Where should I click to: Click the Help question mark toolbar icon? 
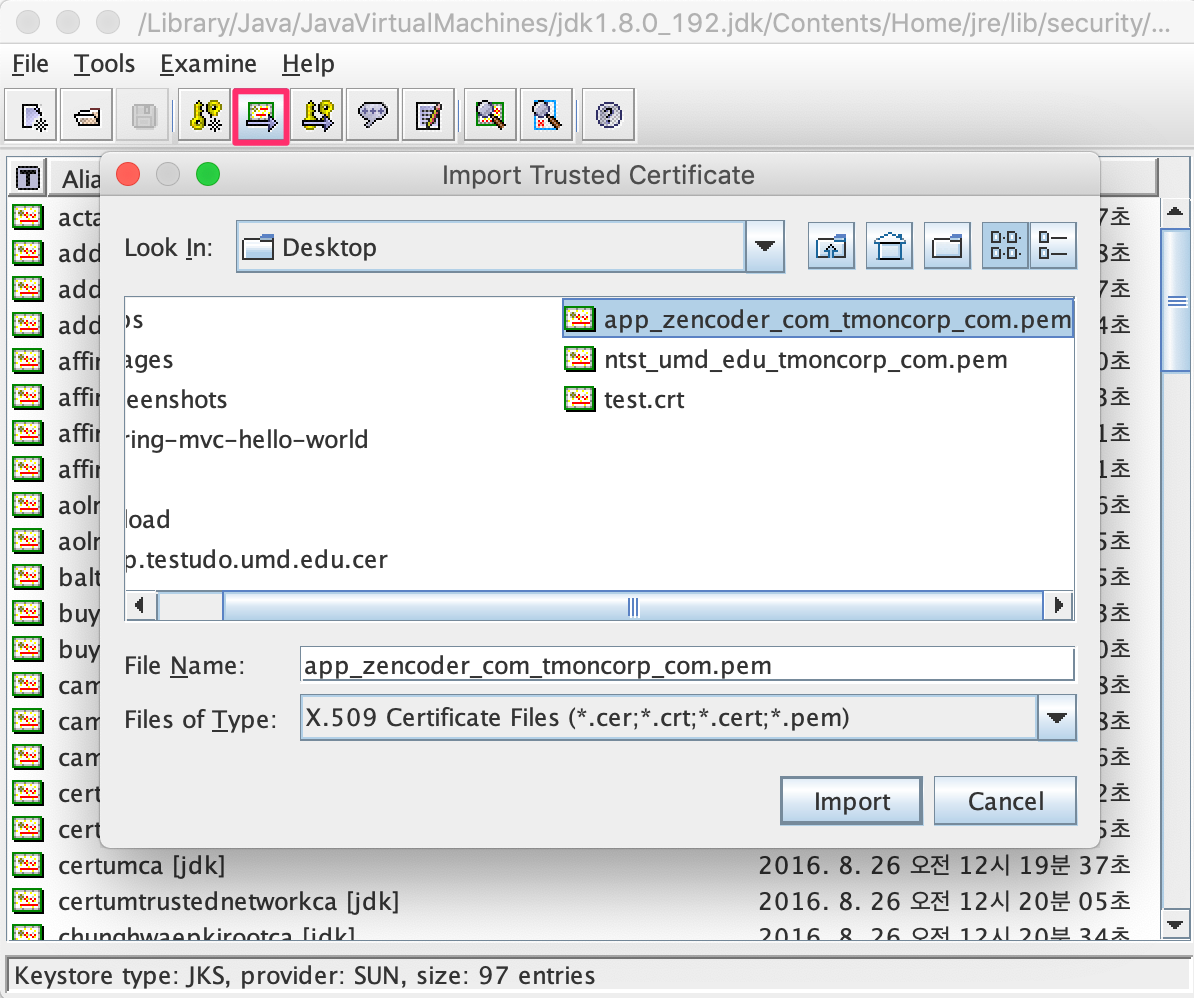pyautogui.click(x=608, y=117)
